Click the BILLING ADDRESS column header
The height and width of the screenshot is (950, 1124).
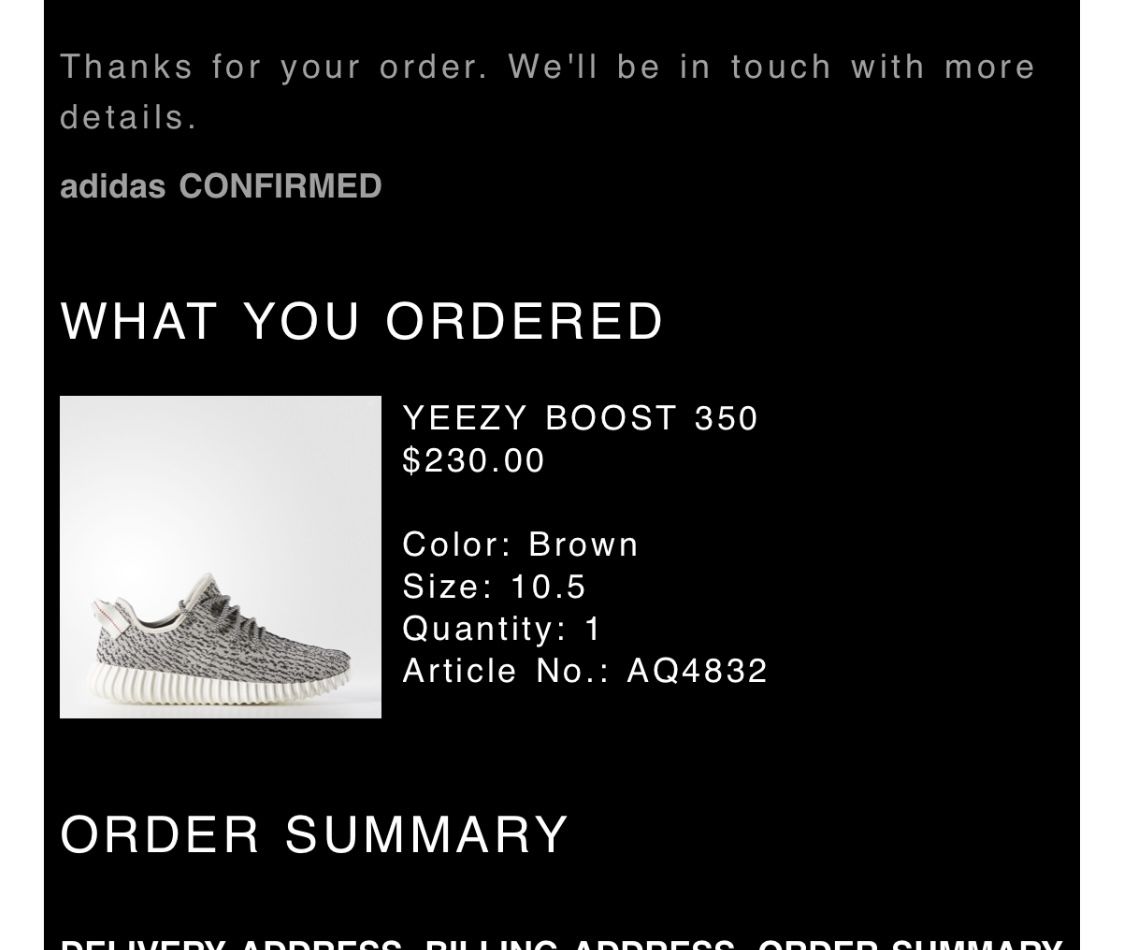click(x=580, y=944)
